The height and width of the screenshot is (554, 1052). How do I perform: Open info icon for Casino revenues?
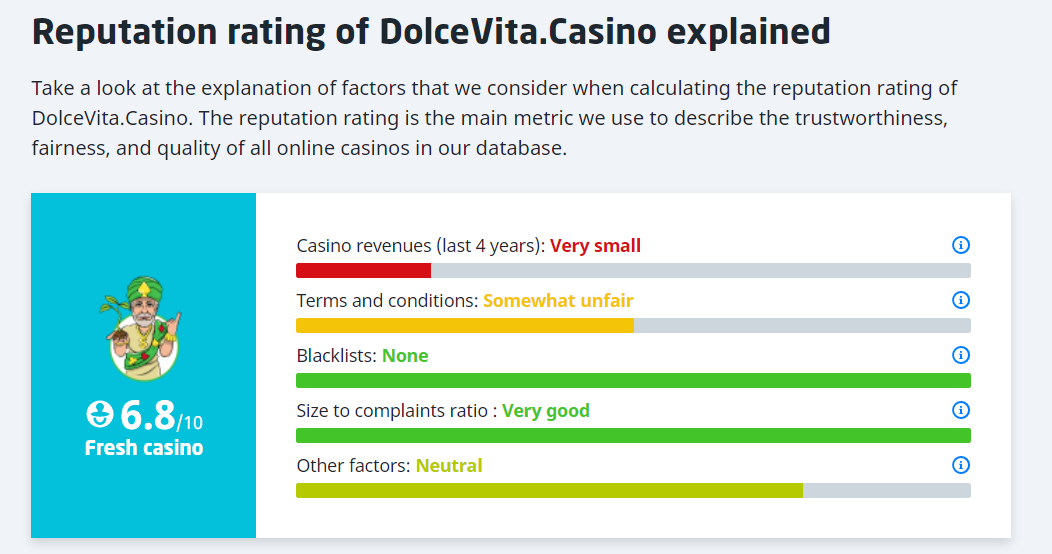(961, 245)
